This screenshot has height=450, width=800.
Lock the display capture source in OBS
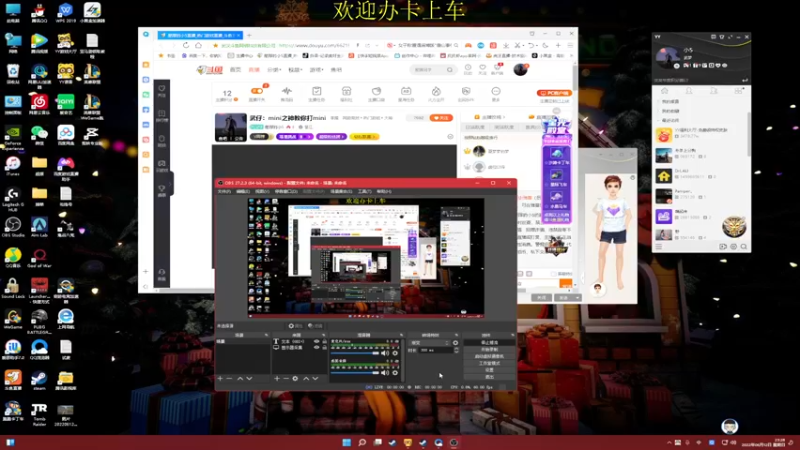(324, 347)
